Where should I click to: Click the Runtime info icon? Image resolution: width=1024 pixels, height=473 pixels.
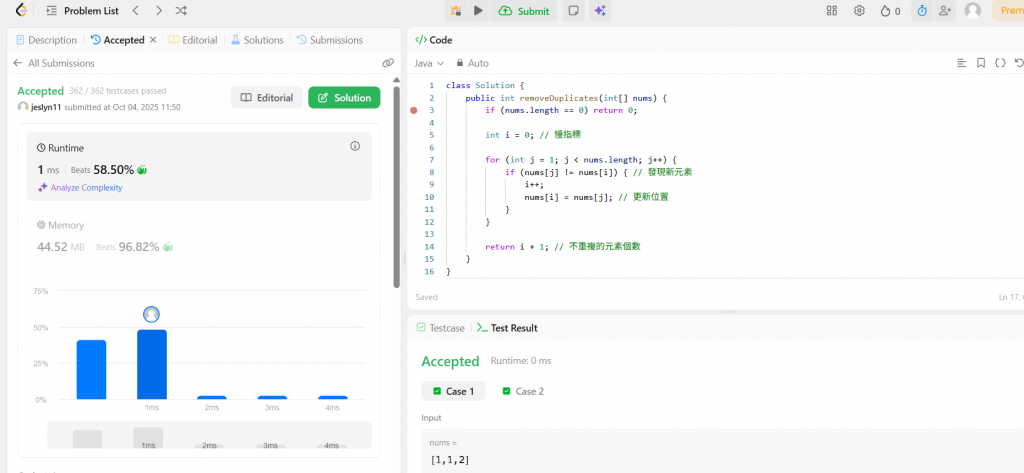point(355,146)
